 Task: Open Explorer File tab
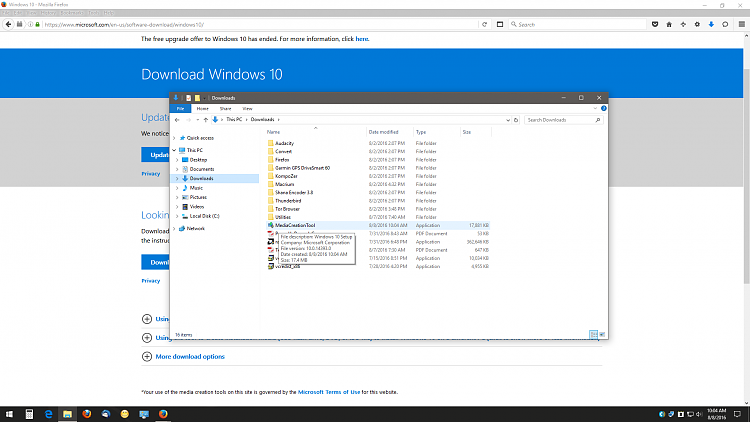click(x=180, y=109)
